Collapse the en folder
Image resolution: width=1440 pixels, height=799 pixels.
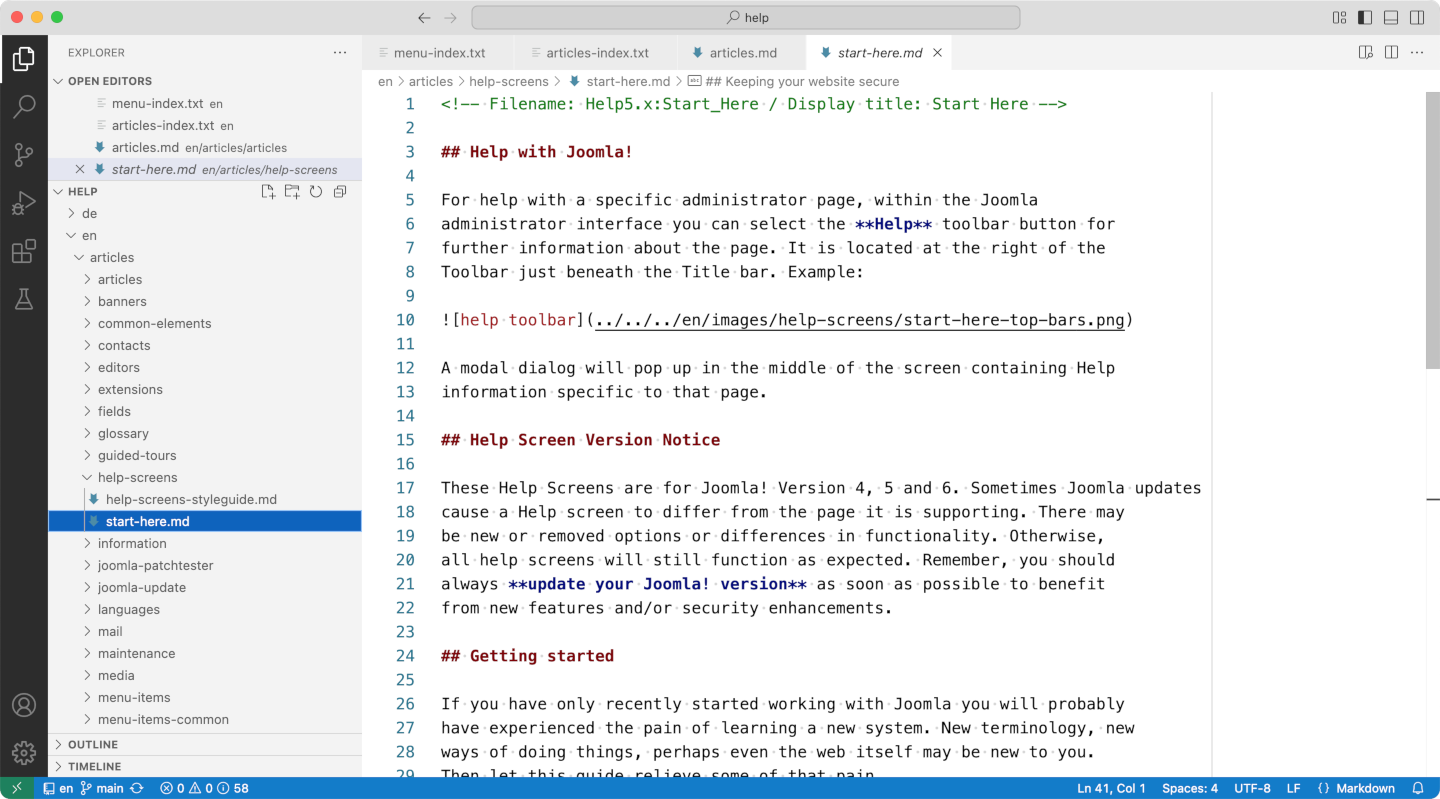(205, 235)
